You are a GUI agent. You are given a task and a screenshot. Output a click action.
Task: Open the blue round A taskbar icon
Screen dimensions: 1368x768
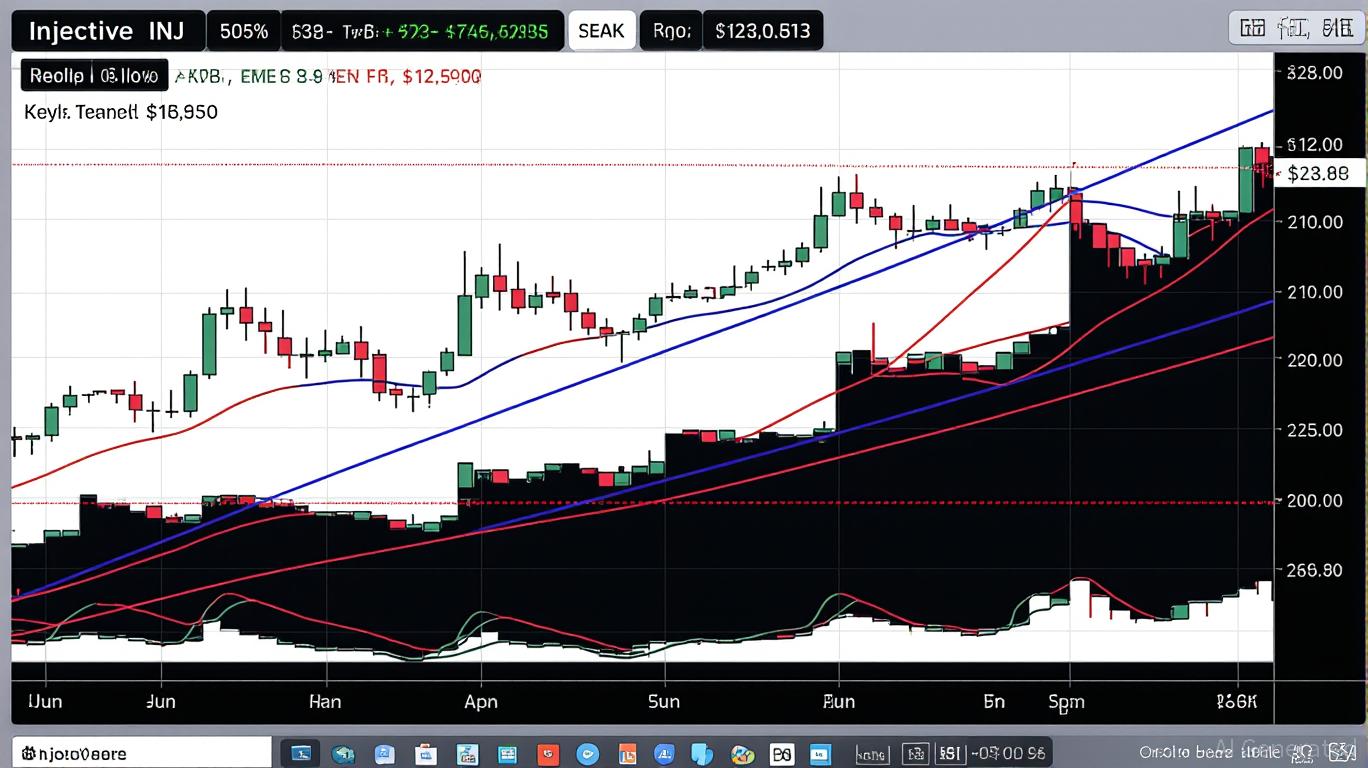[x=664, y=753]
